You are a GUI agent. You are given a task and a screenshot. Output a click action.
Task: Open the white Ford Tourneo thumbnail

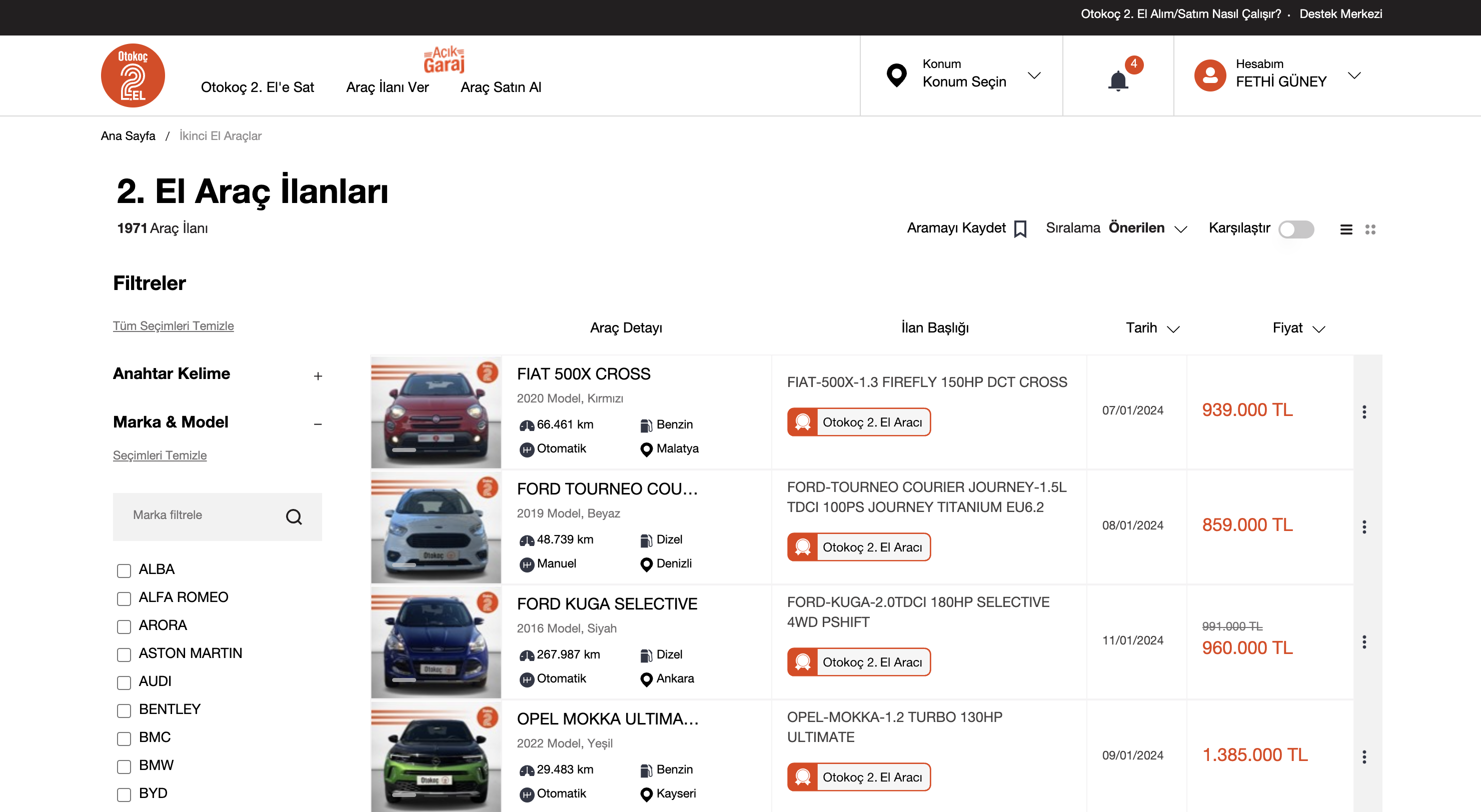tap(436, 527)
